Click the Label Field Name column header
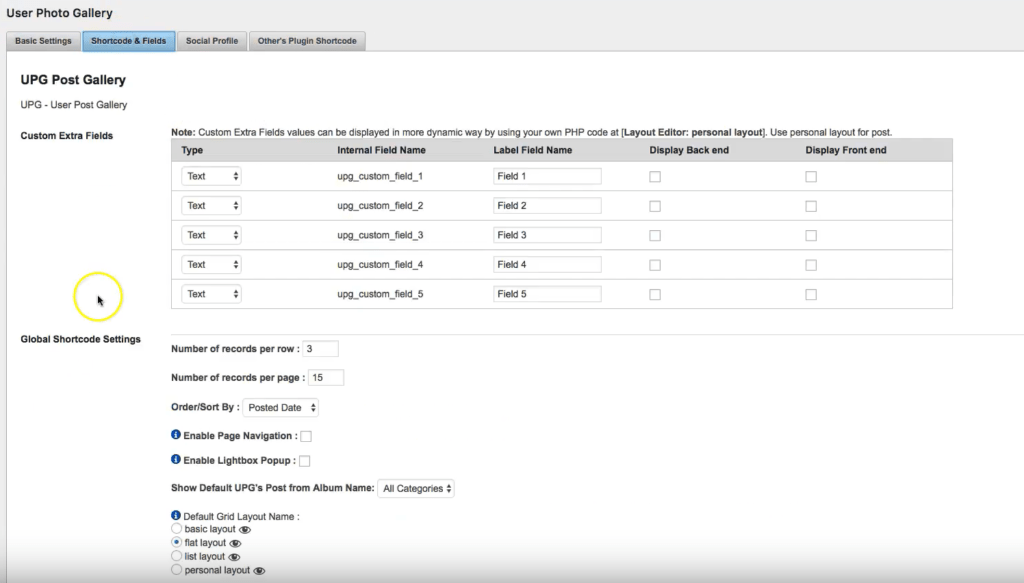This screenshot has height=583, width=1024. coord(532,150)
